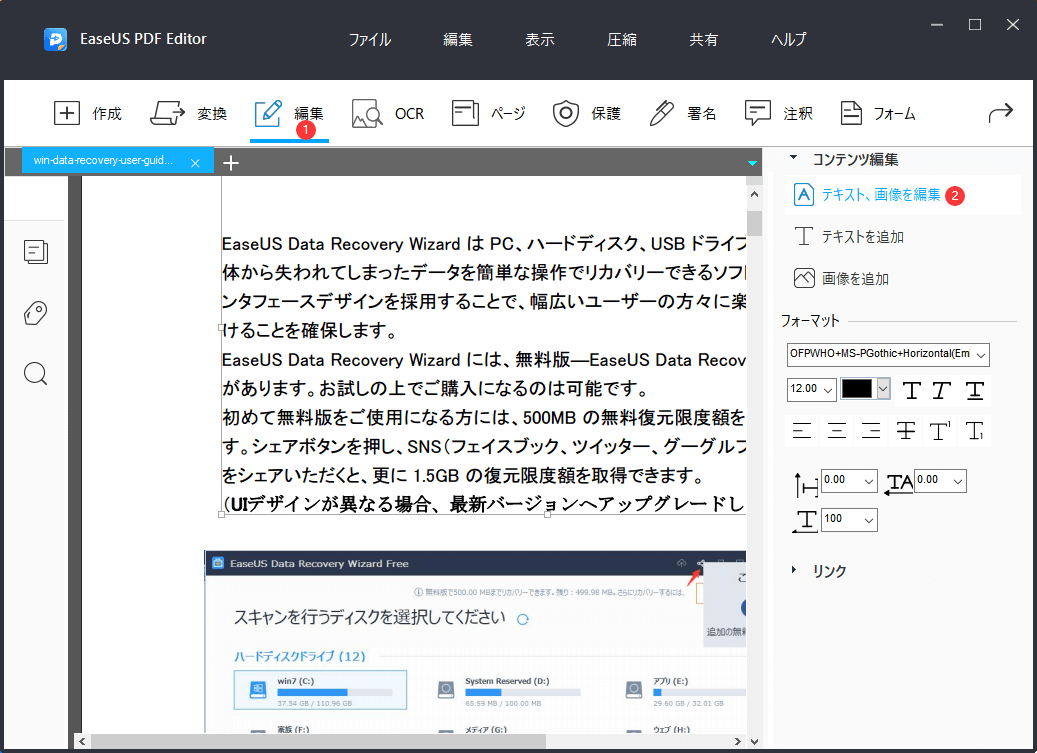Open the ページ (Page) tool
The height and width of the screenshot is (753, 1037).
488,113
